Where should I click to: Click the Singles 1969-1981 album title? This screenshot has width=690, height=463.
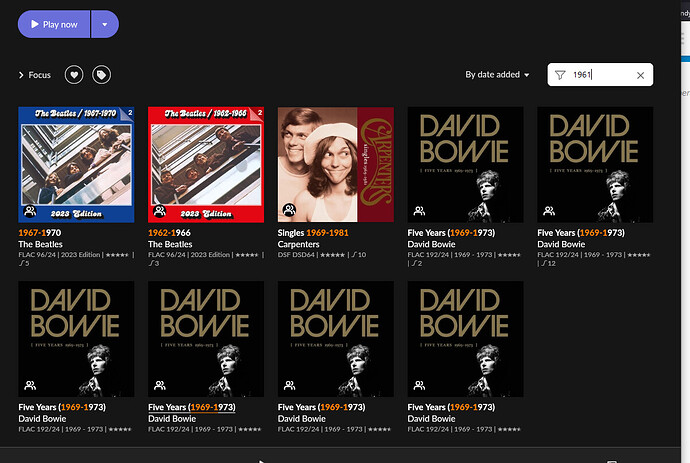point(313,233)
